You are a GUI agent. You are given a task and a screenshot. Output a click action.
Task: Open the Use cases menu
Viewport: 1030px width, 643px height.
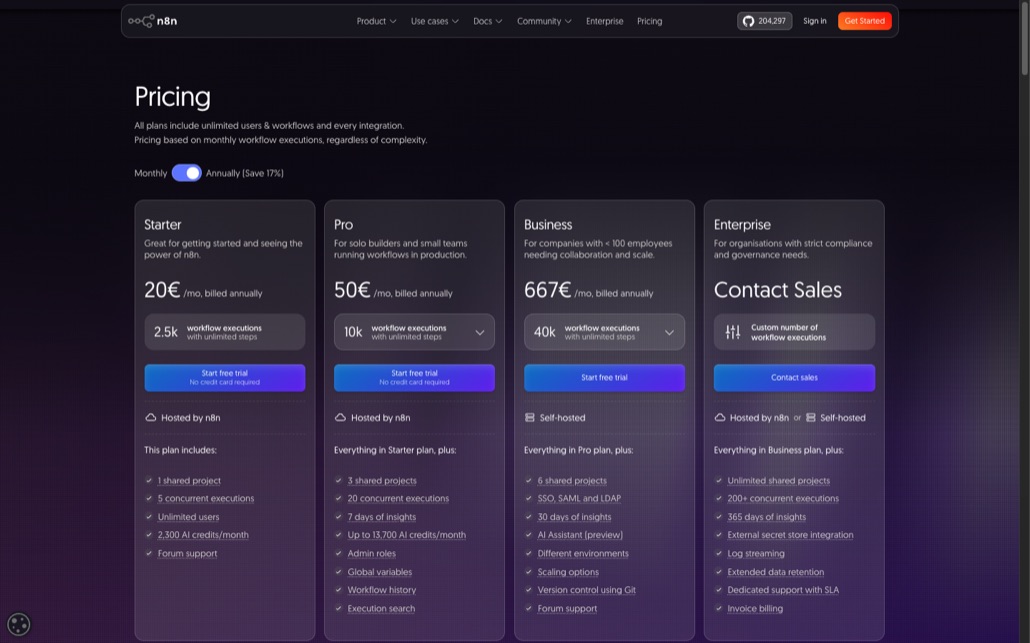click(x=435, y=21)
